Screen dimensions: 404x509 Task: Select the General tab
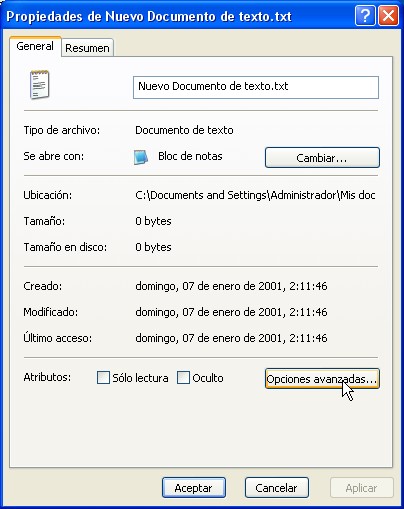tap(35, 46)
